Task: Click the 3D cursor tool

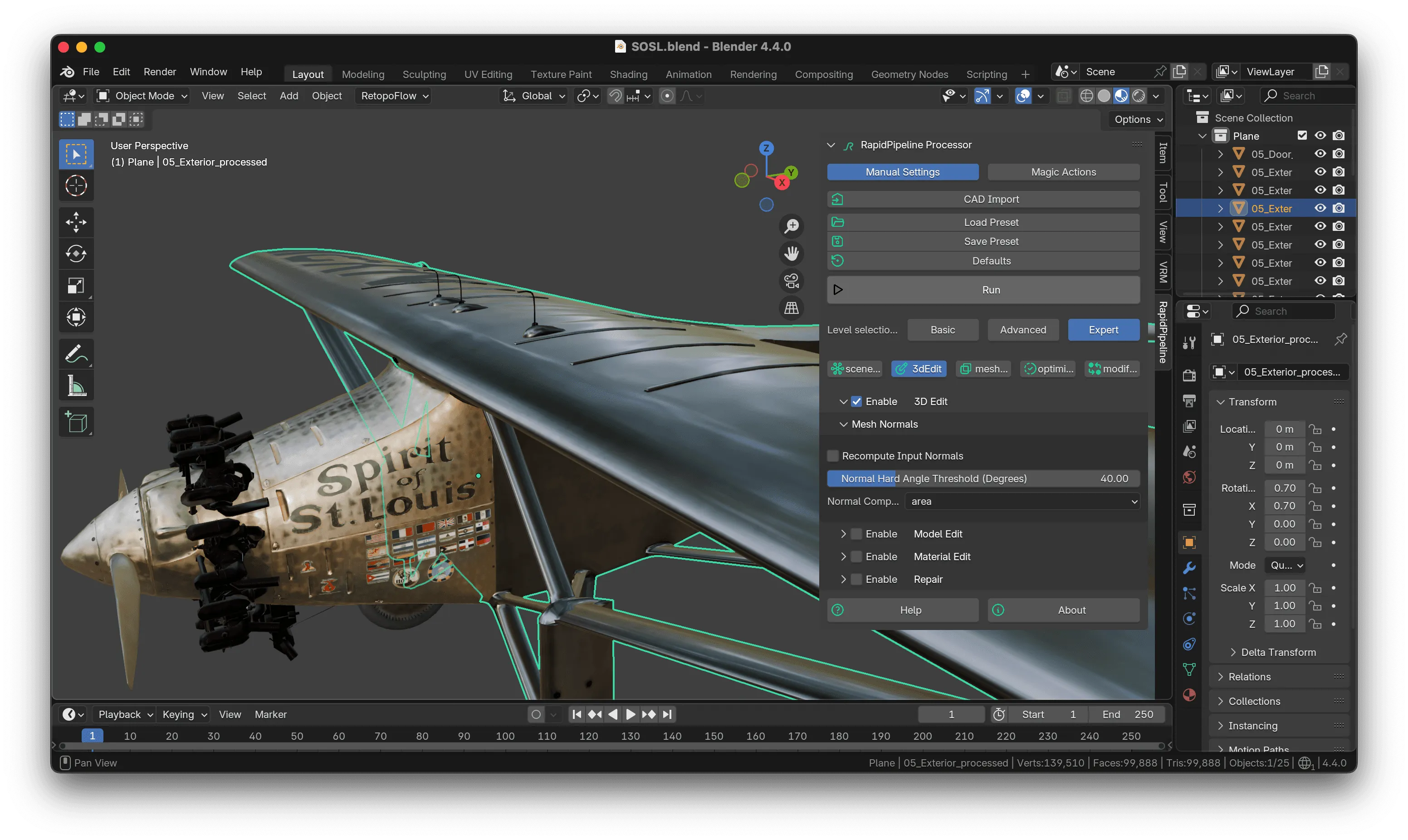Action: click(76, 186)
